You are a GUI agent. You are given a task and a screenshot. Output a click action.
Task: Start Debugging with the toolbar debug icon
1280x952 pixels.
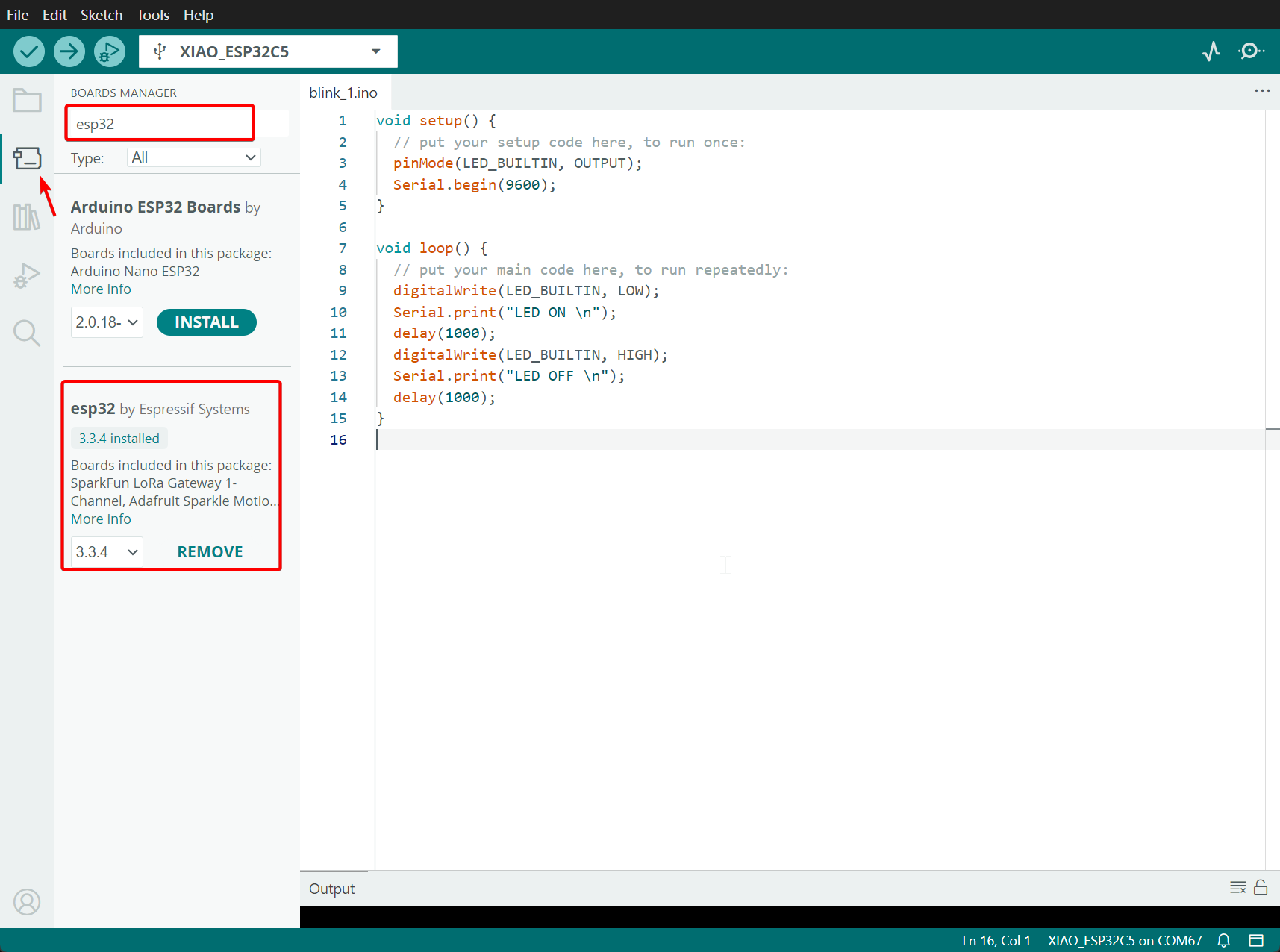[x=110, y=51]
